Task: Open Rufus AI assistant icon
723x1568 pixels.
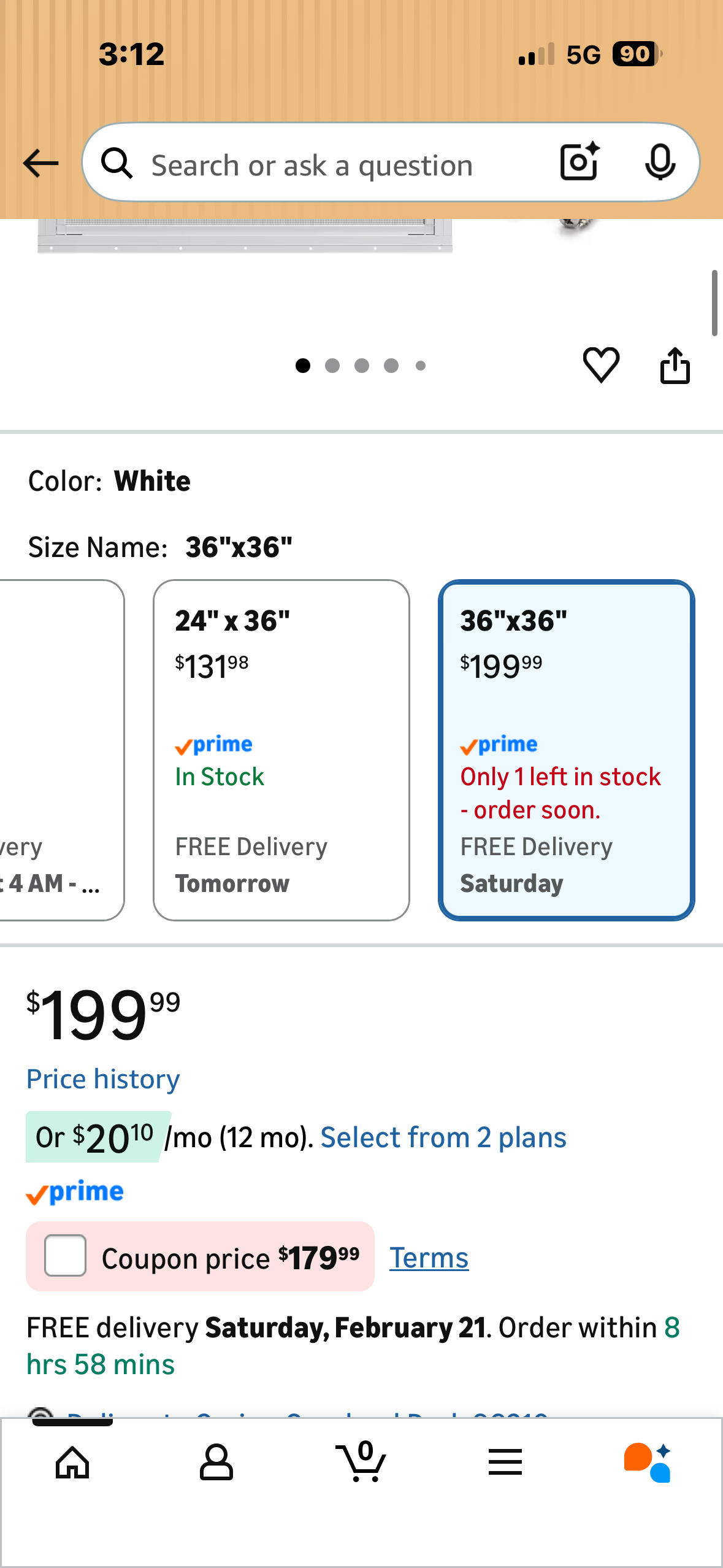Action: [x=648, y=1462]
